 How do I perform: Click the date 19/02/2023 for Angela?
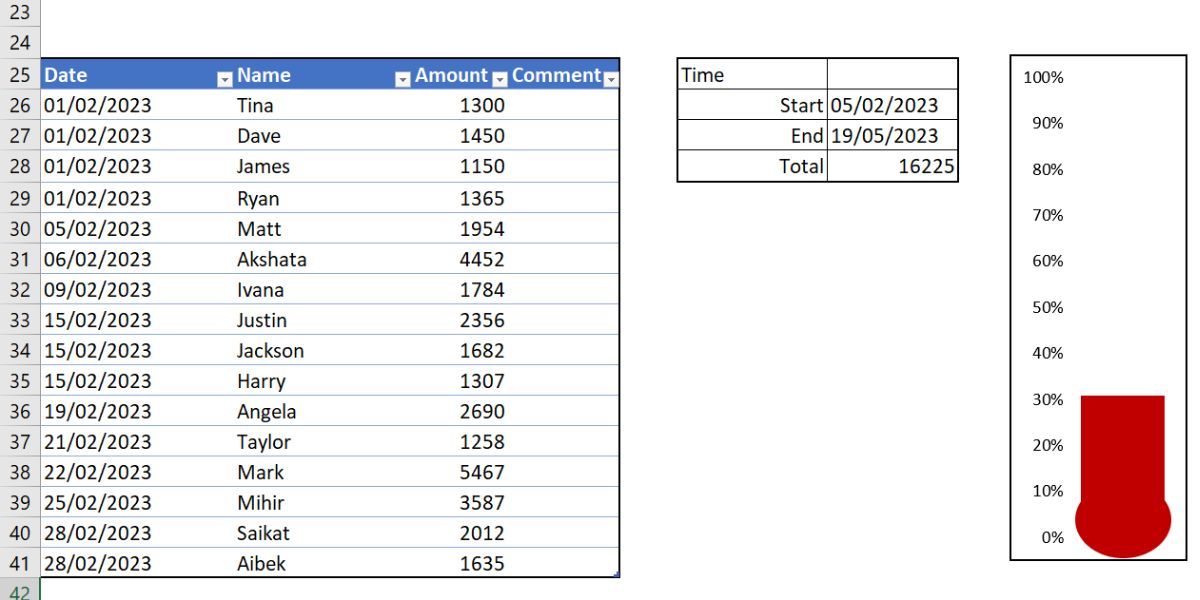pos(98,411)
